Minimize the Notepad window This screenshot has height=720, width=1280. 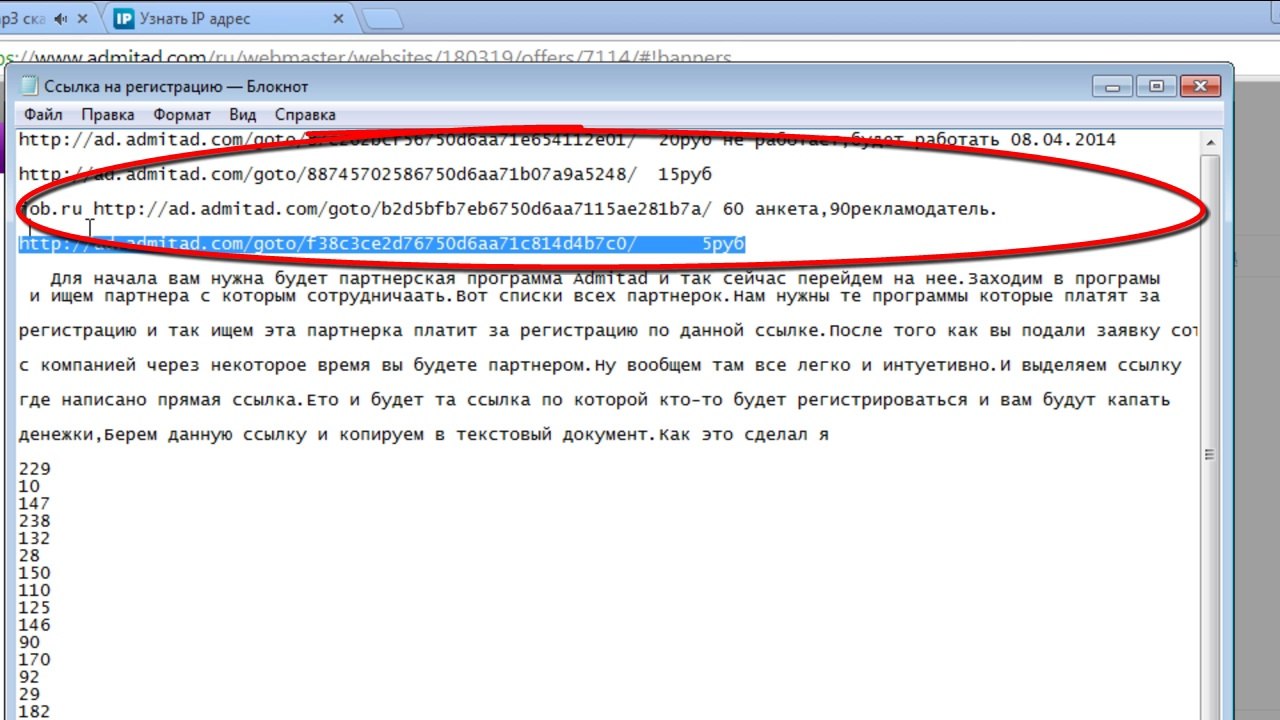(1113, 87)
